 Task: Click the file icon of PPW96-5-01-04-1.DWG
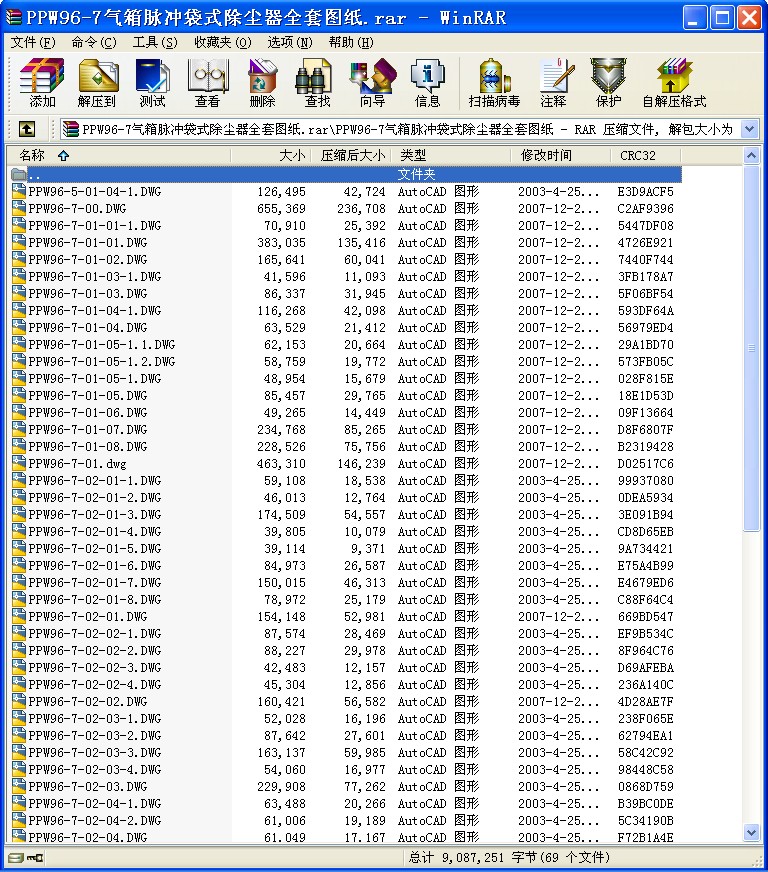[x=19, y=191]
